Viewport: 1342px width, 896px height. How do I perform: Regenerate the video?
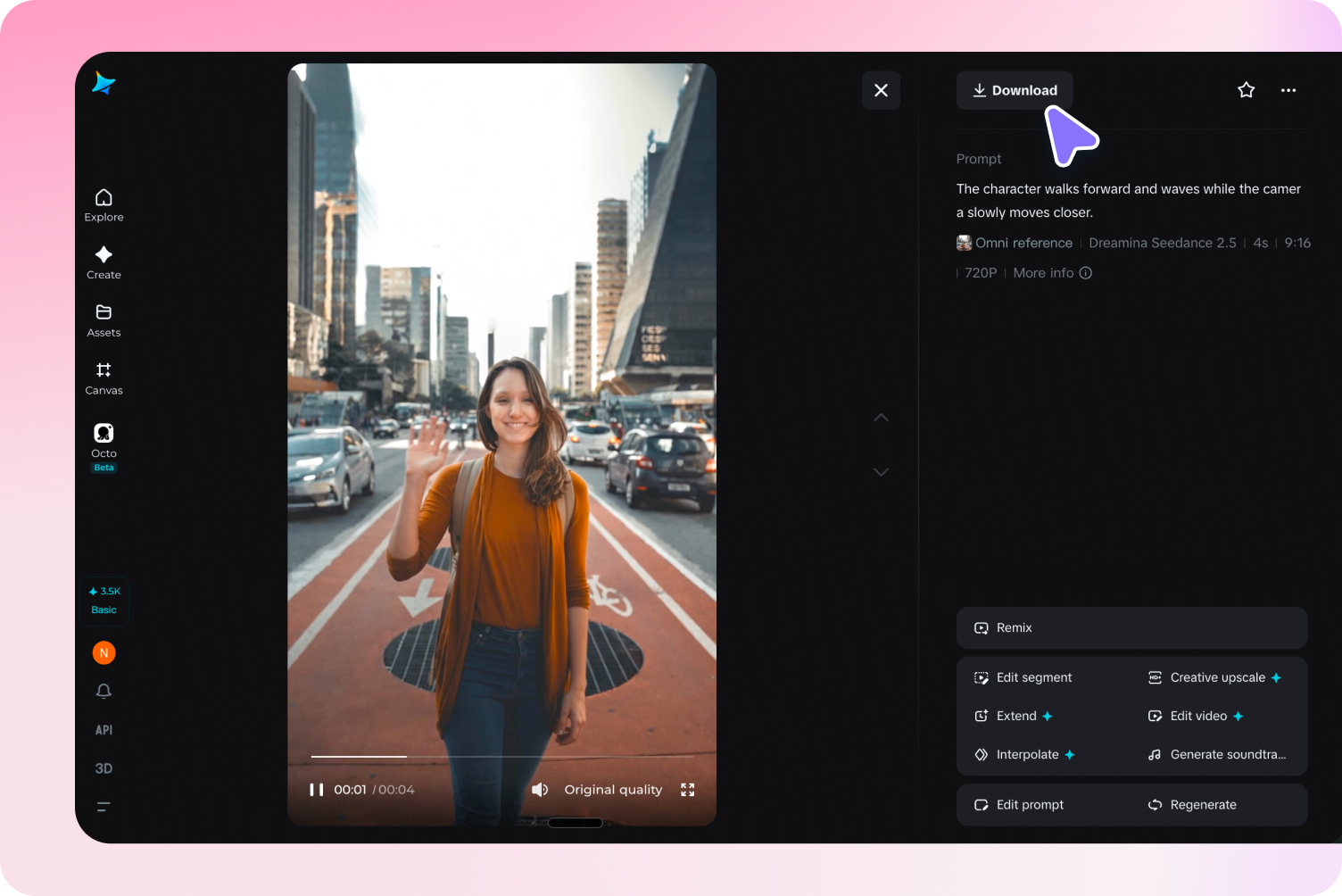pyautogui.click(x=1192, y=805)
